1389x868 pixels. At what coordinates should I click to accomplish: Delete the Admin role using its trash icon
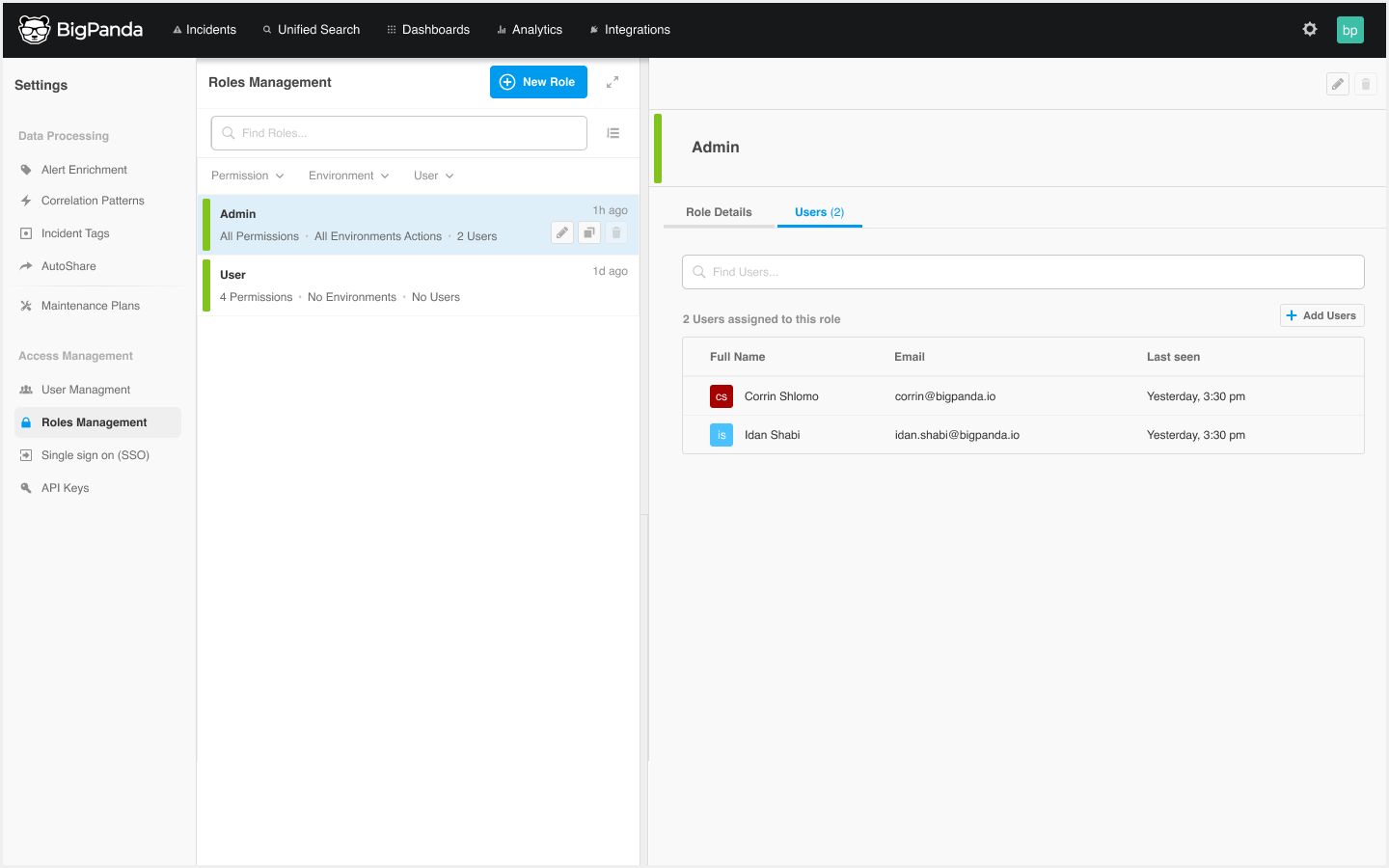pos(616,232)
